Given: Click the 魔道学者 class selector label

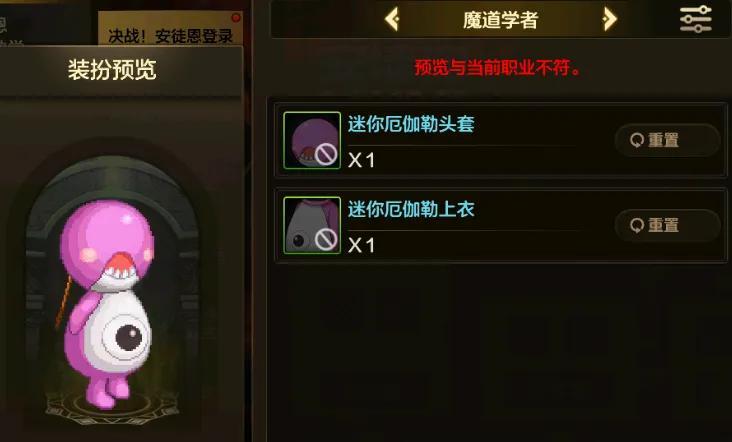Looking at the screenshot, I should (x=500, y=20).
